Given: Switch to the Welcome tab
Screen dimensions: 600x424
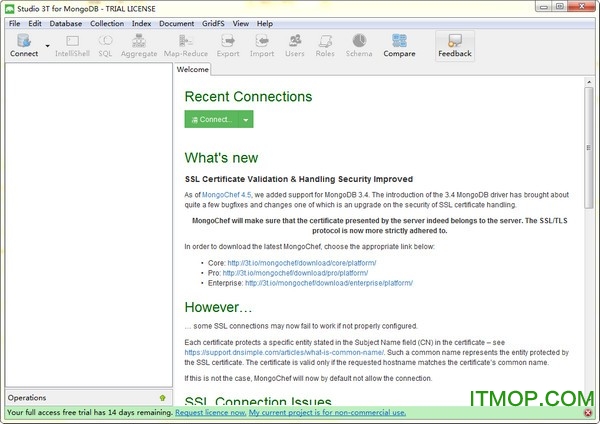Looking at the screenshot, I should coord(193,70).
